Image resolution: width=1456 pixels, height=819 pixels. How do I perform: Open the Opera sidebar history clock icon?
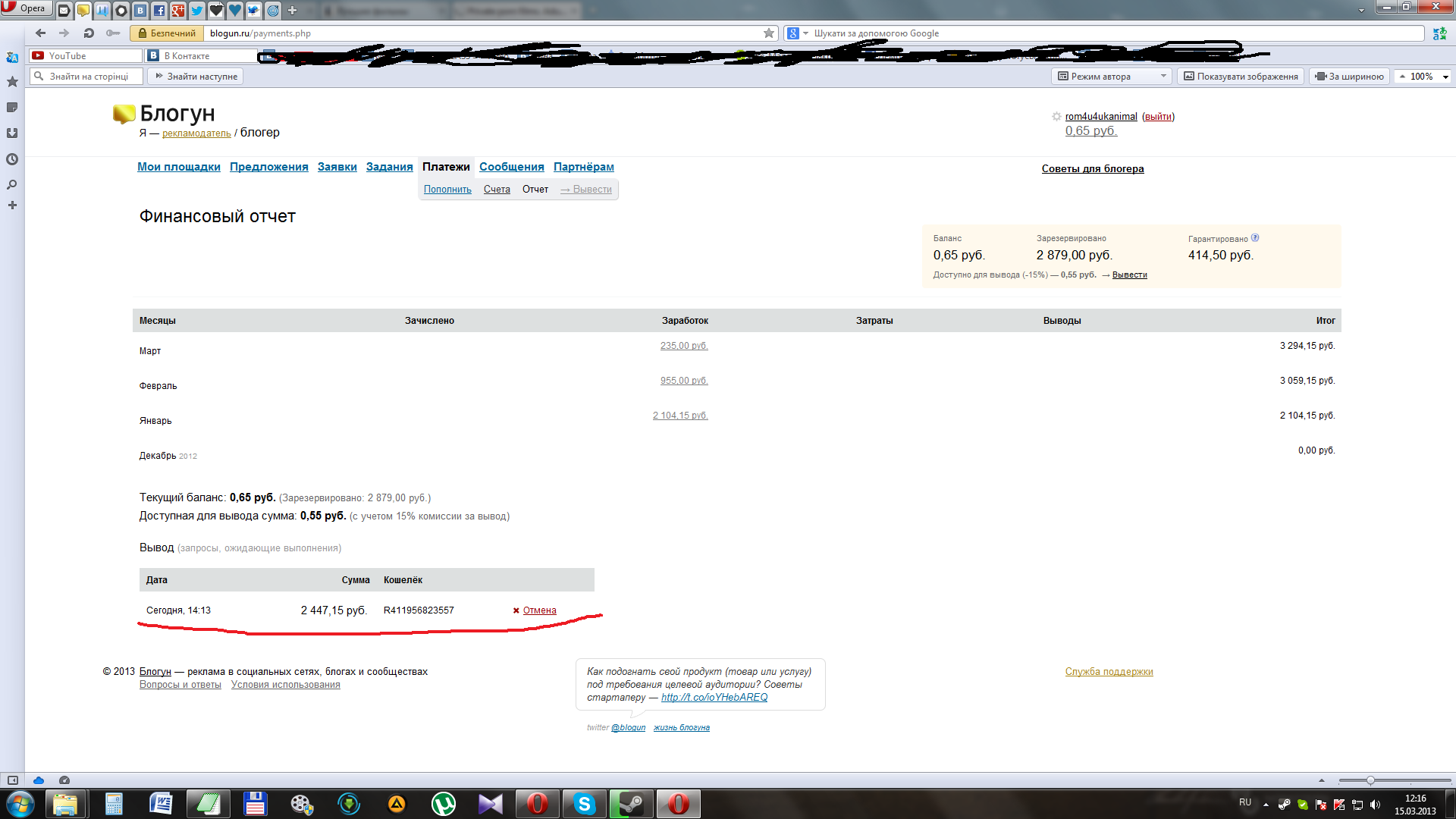coord(12,159)
